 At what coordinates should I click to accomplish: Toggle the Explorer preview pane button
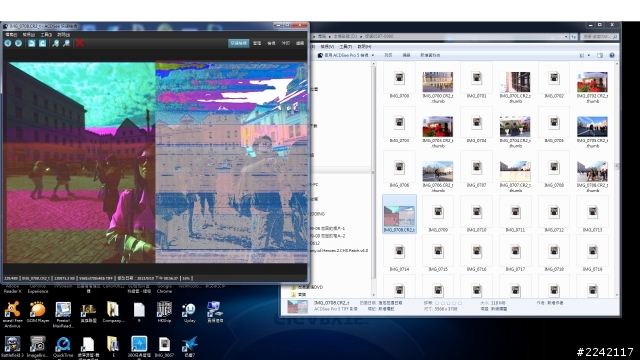600,55
